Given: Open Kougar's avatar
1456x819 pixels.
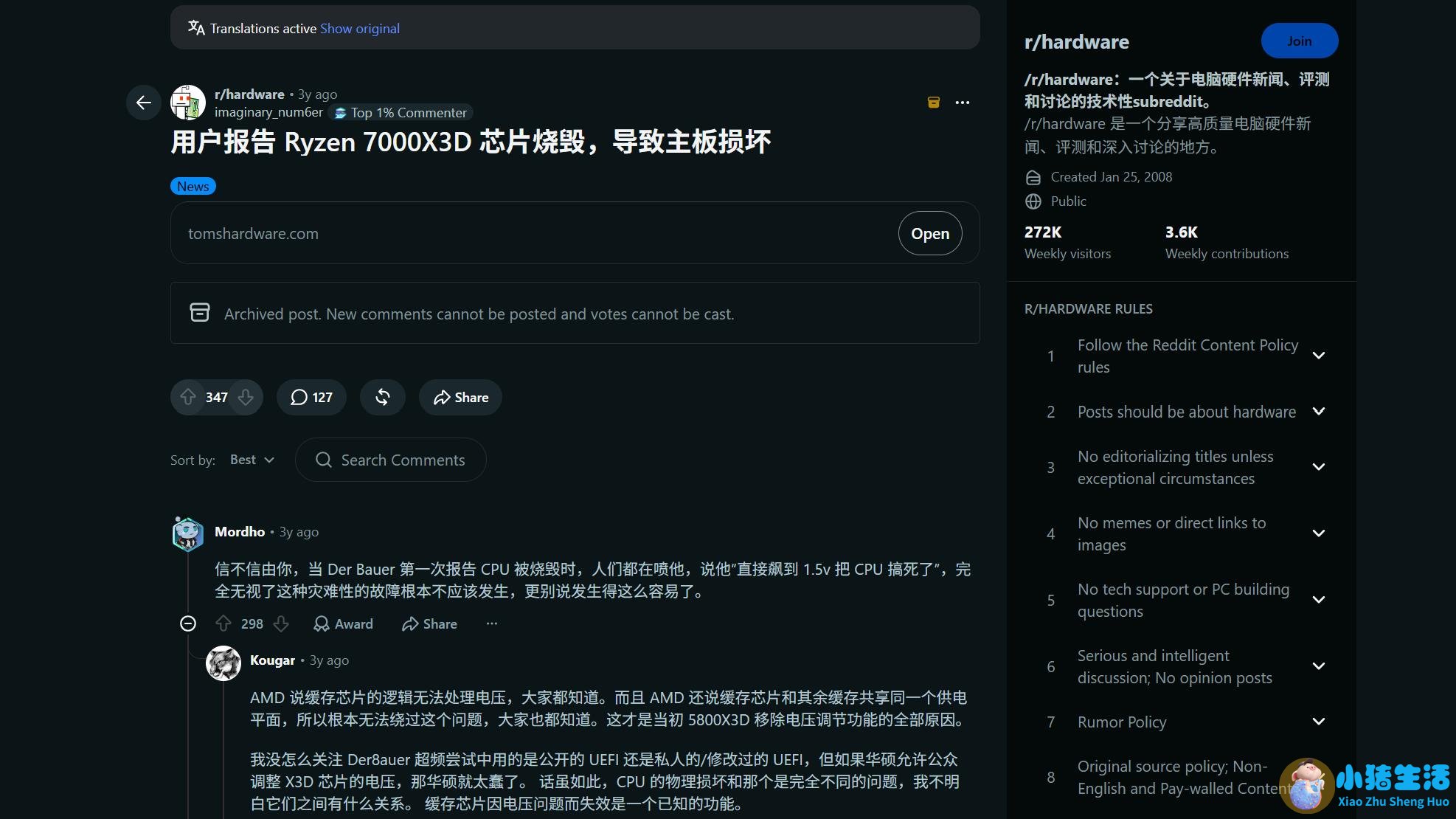Looking at the screenshot, I should click(223, 663).
